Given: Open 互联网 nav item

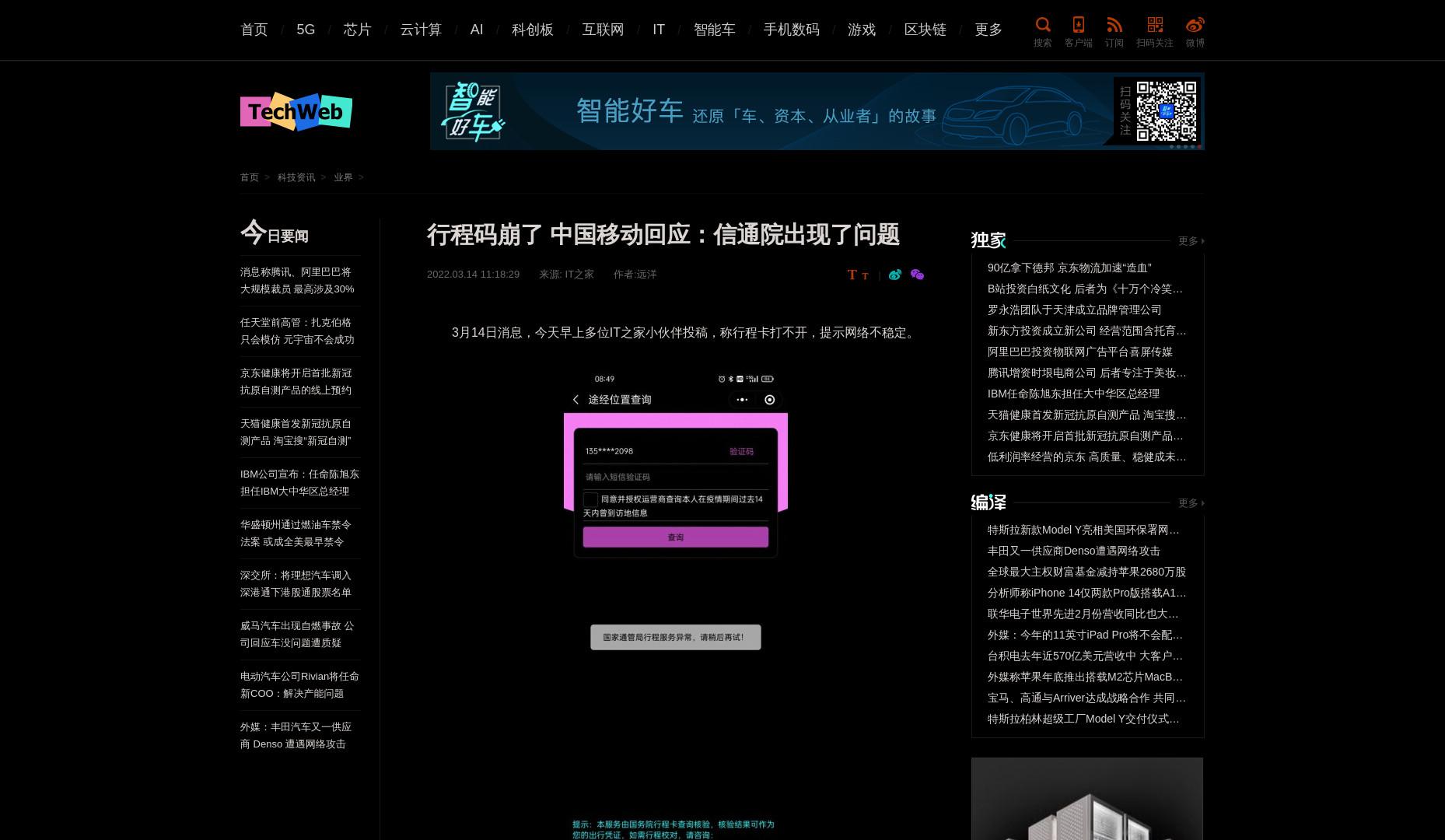Looking at the screenshot, I should 603,30.
